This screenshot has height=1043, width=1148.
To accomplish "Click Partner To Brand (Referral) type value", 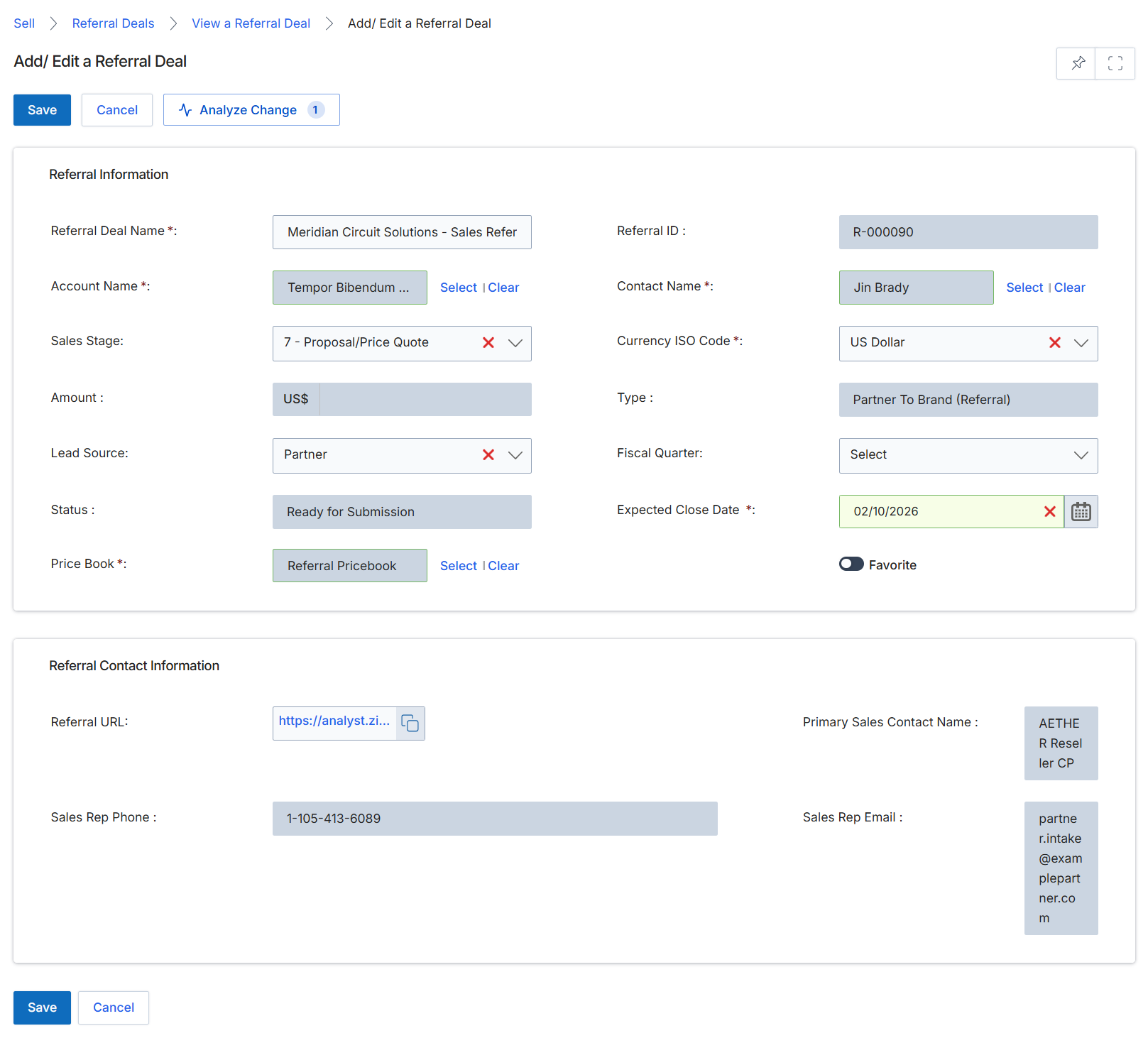I will pos(968,400).
